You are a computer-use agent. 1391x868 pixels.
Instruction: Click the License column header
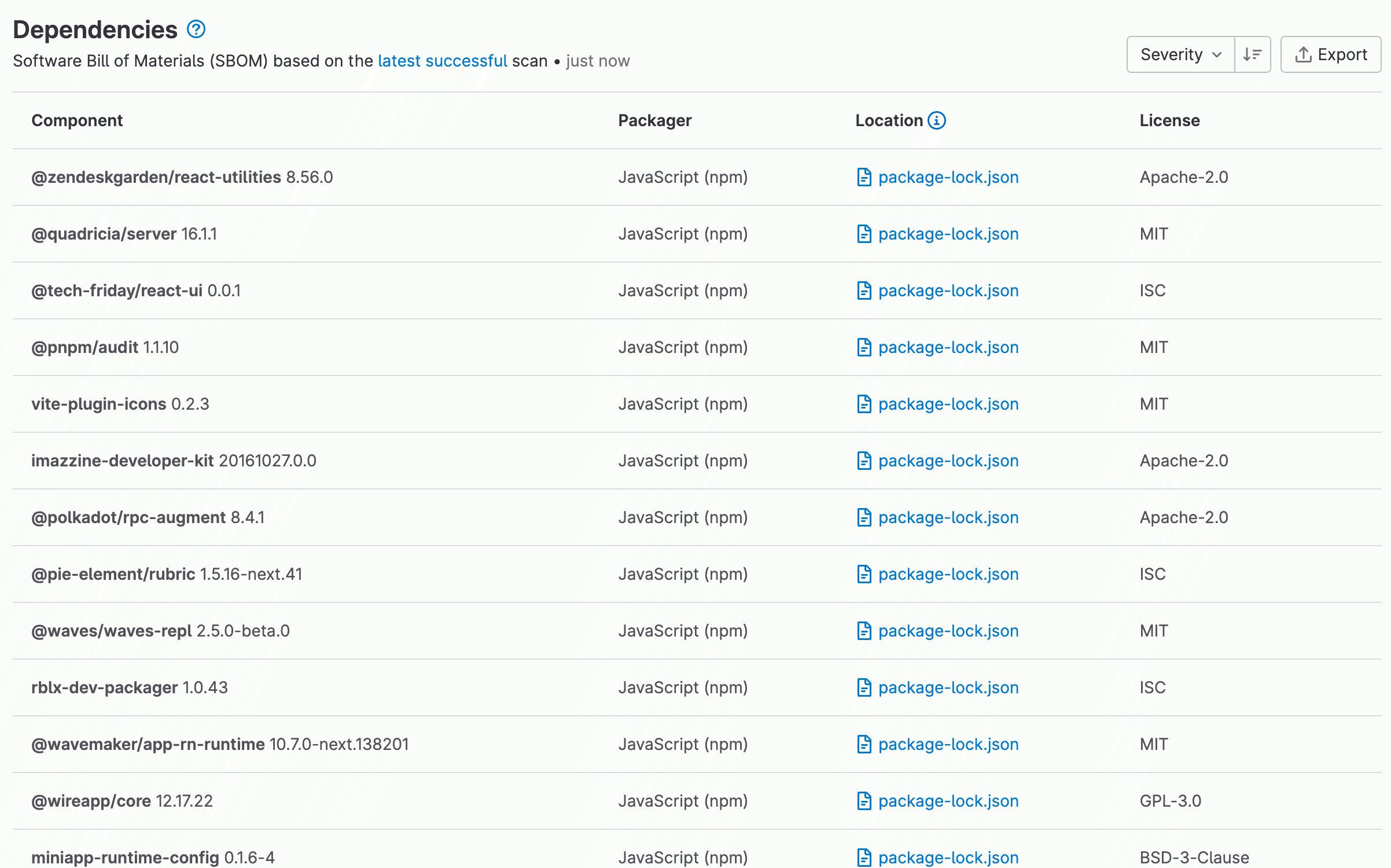(1168, 120)
